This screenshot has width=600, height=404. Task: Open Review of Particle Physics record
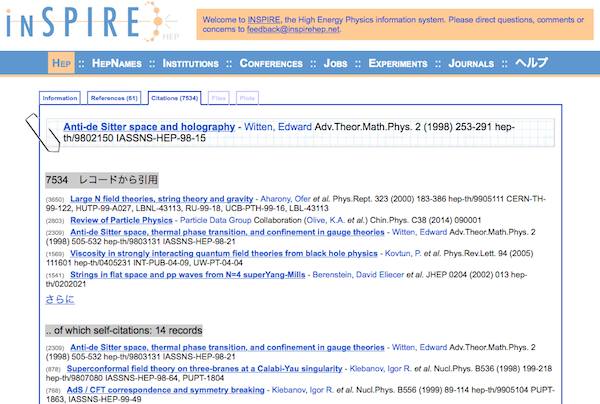(121, 220)
